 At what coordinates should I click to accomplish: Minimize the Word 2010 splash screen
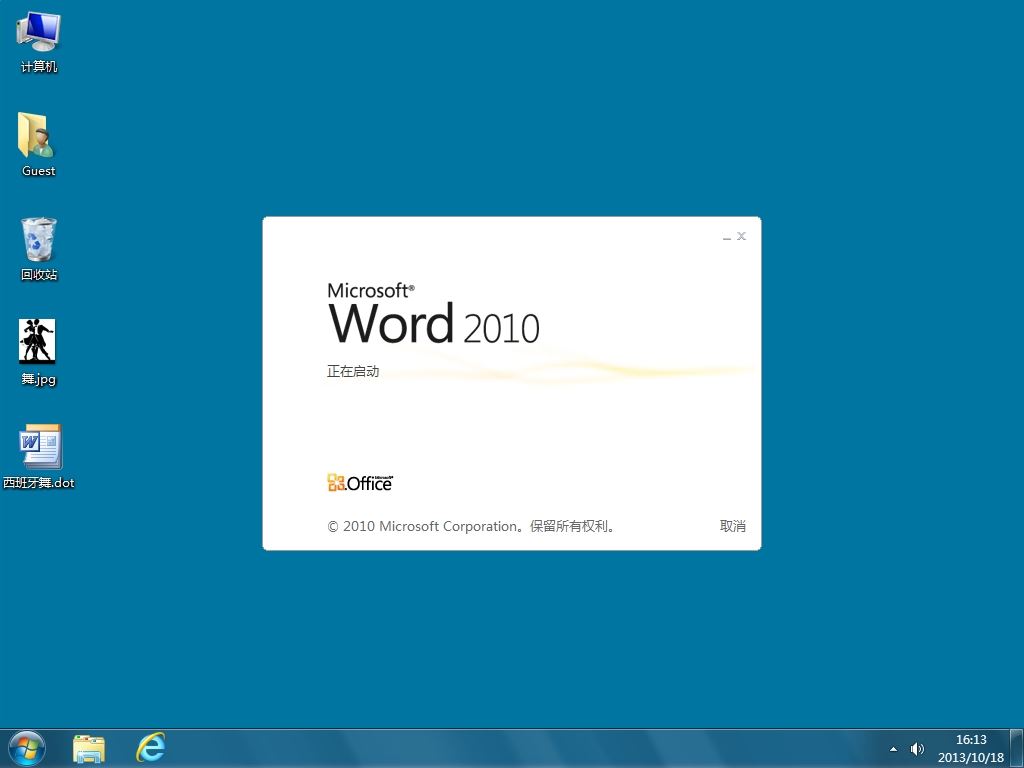coord(727,236)
